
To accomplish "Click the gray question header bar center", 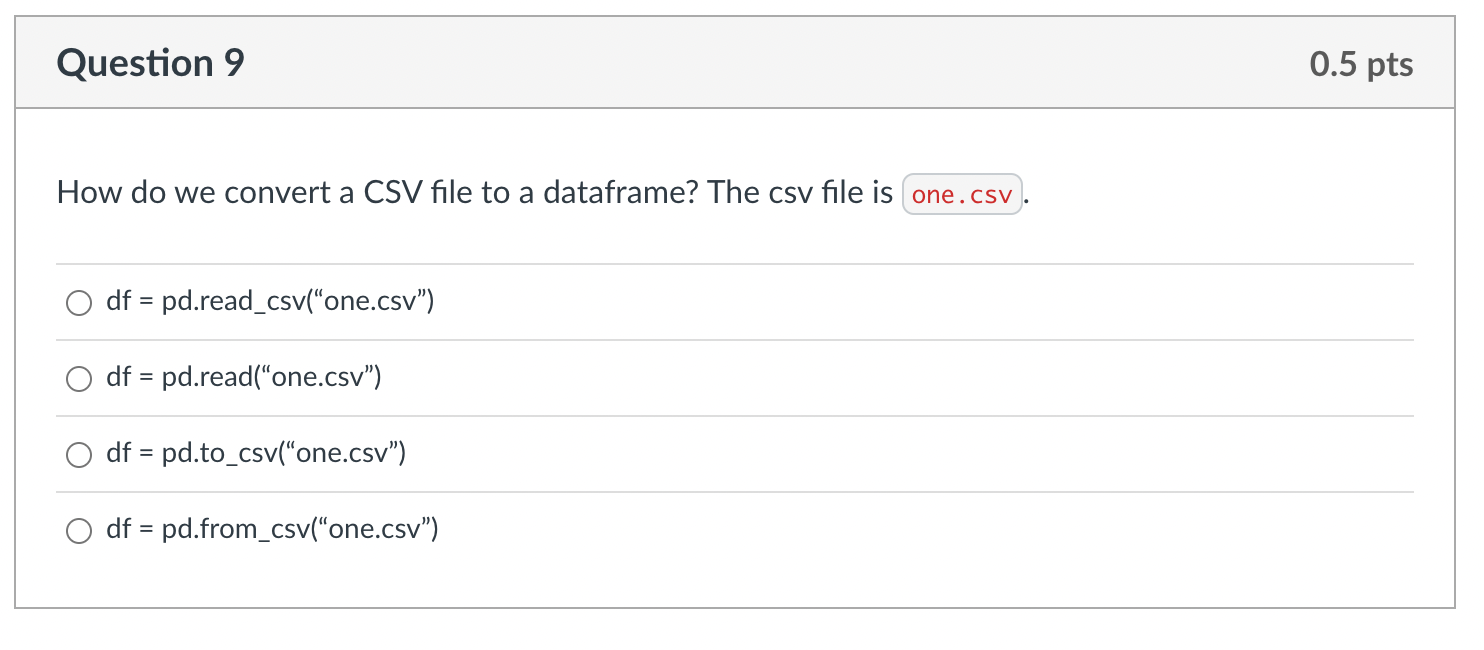I will (735, 63).
